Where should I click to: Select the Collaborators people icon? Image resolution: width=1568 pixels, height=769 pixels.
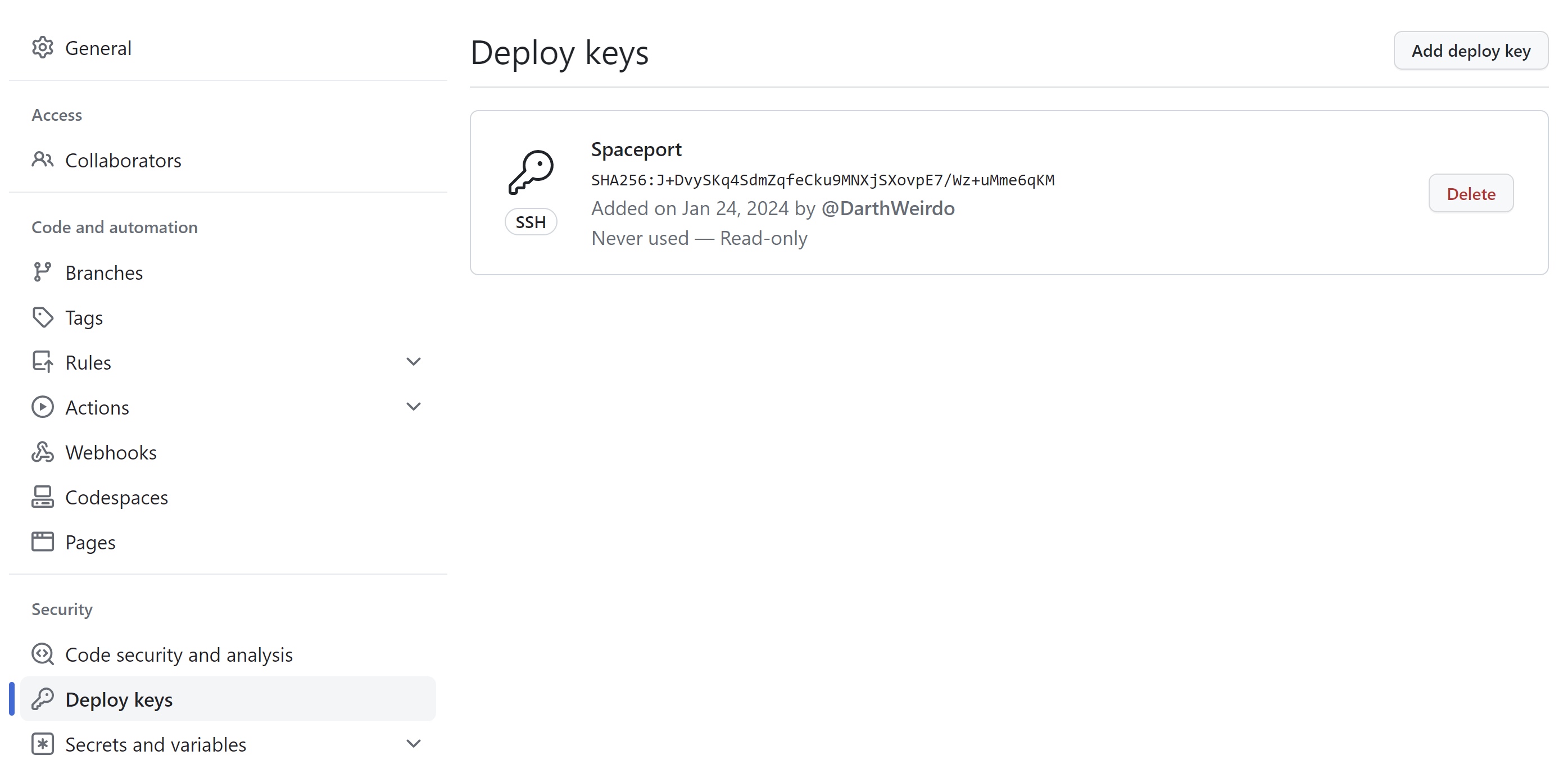(x=43, y=160)
